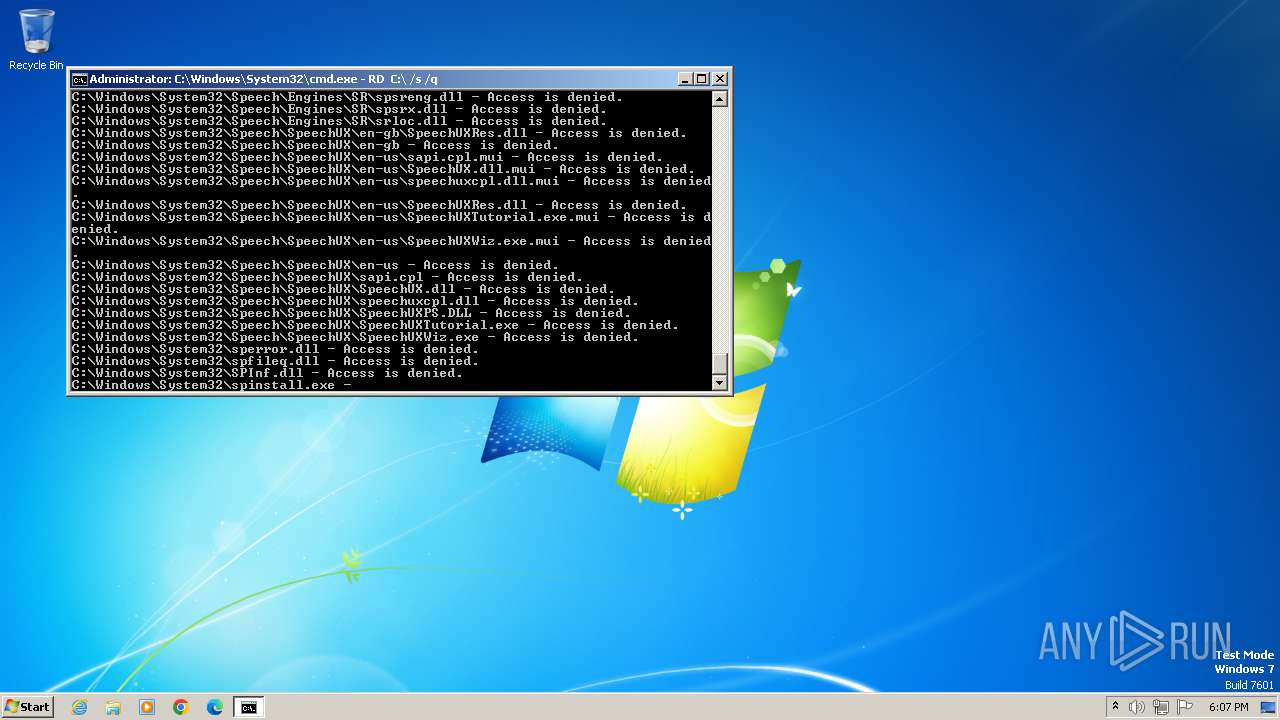Click the SpeechUXTutorial.exe.mui output line
Viewport: 1280px width, 720px height.
(391, 223)
